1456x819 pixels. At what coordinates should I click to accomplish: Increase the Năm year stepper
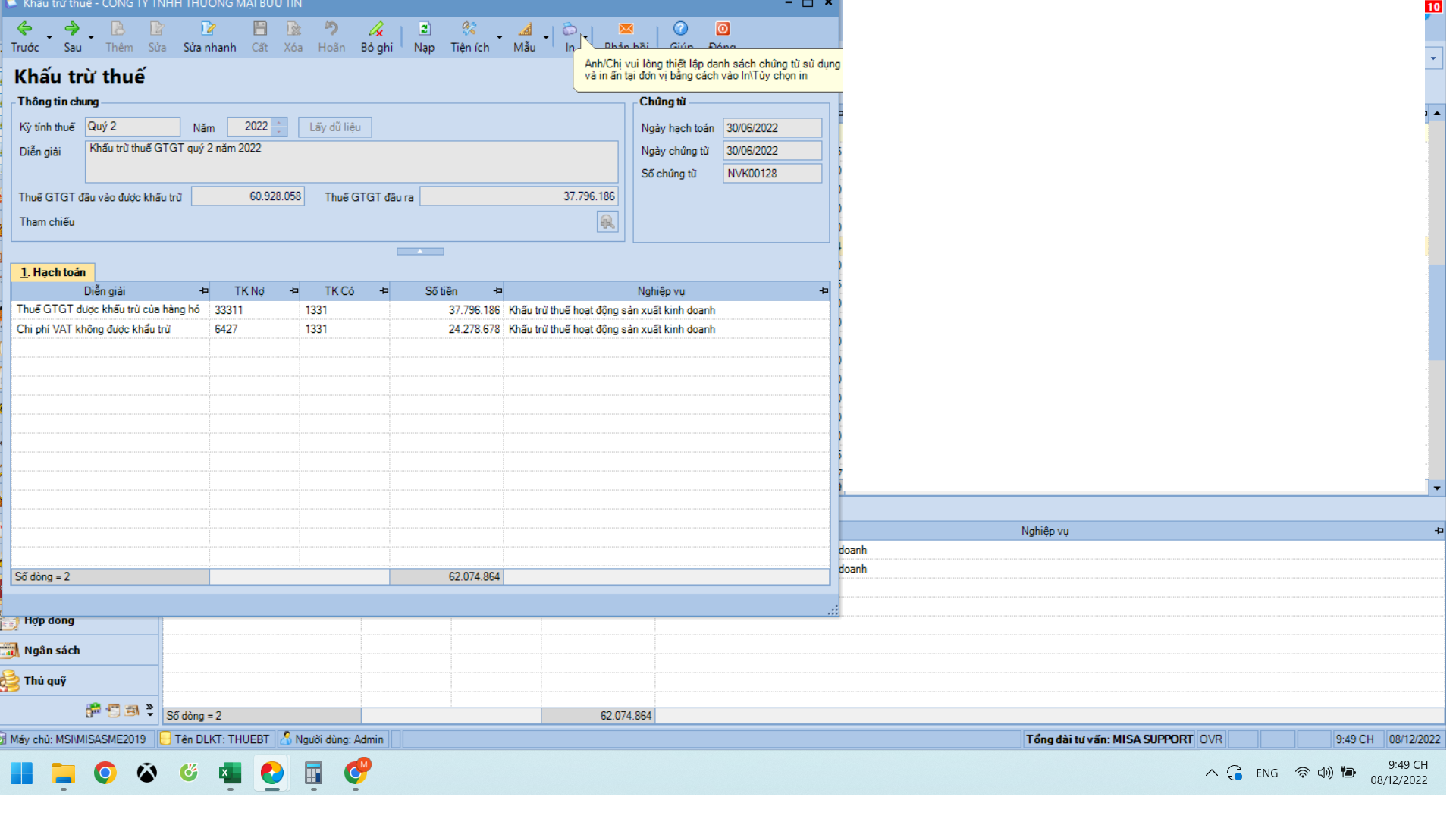click(x=280, y=123)
